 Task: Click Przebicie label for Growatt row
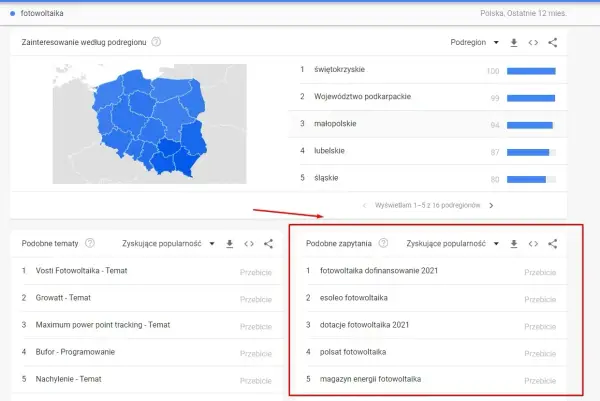[x=256, y=300]
